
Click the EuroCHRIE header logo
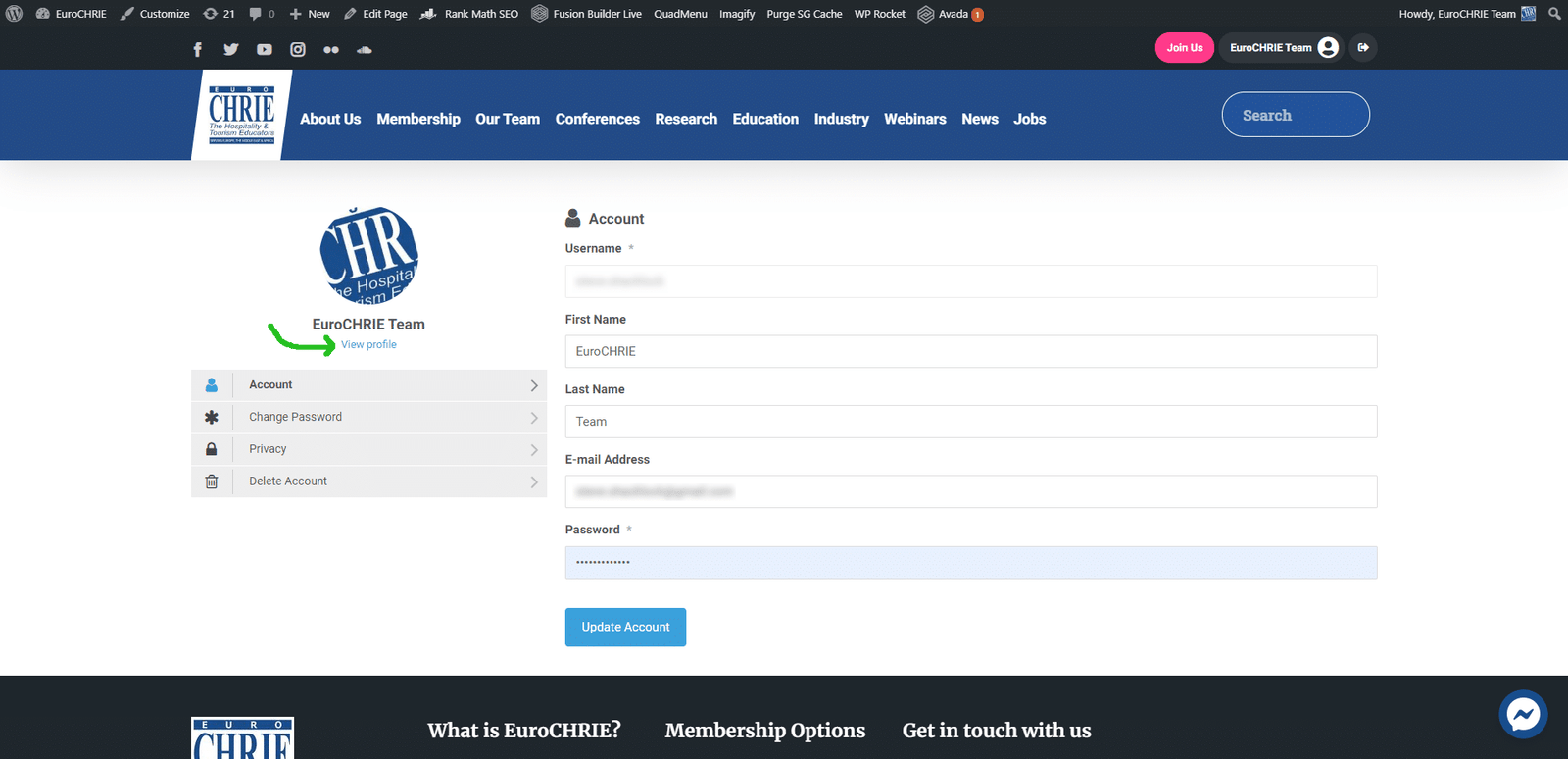pyautogui.click(x=242, y=115)
